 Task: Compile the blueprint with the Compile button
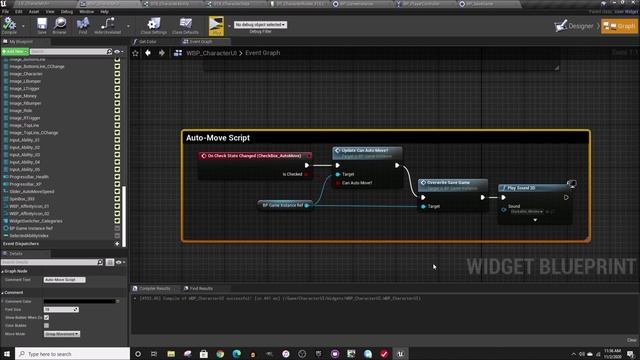9,26
